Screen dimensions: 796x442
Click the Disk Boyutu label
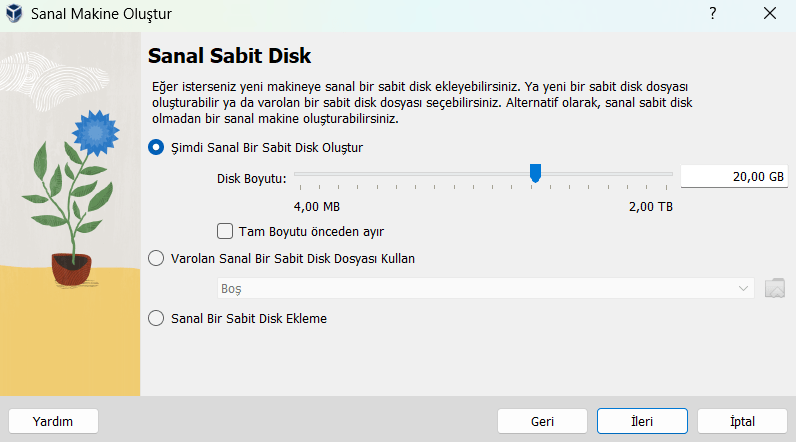(251, 178)
